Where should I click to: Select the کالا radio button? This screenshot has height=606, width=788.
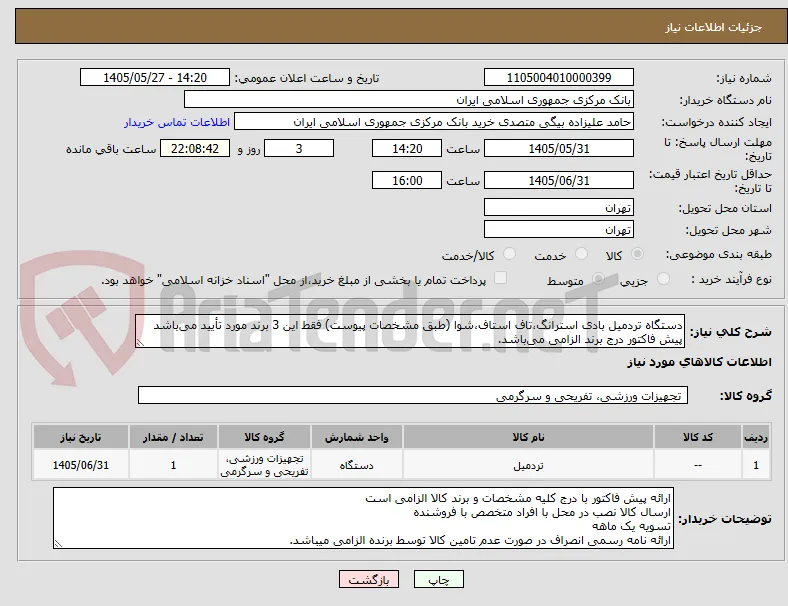(637, 254)
